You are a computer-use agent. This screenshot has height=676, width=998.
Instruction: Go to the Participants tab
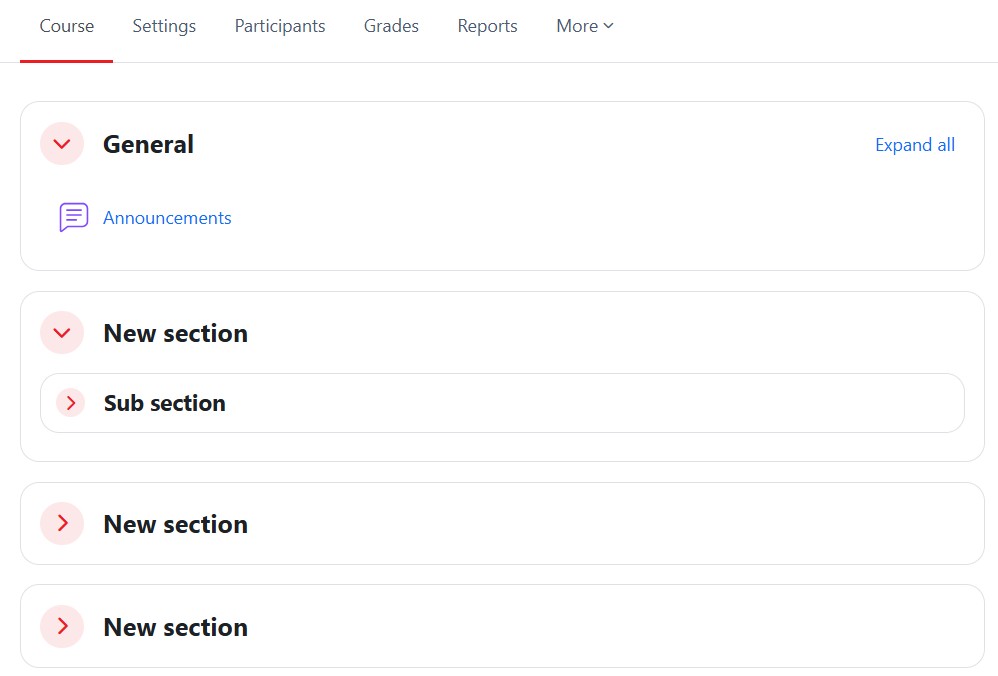(x=280, y=26)
